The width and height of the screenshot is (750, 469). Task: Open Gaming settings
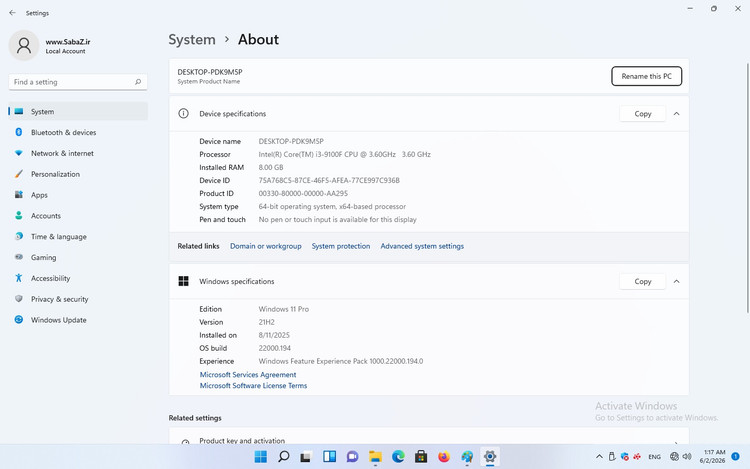click(x=78, y=257)
